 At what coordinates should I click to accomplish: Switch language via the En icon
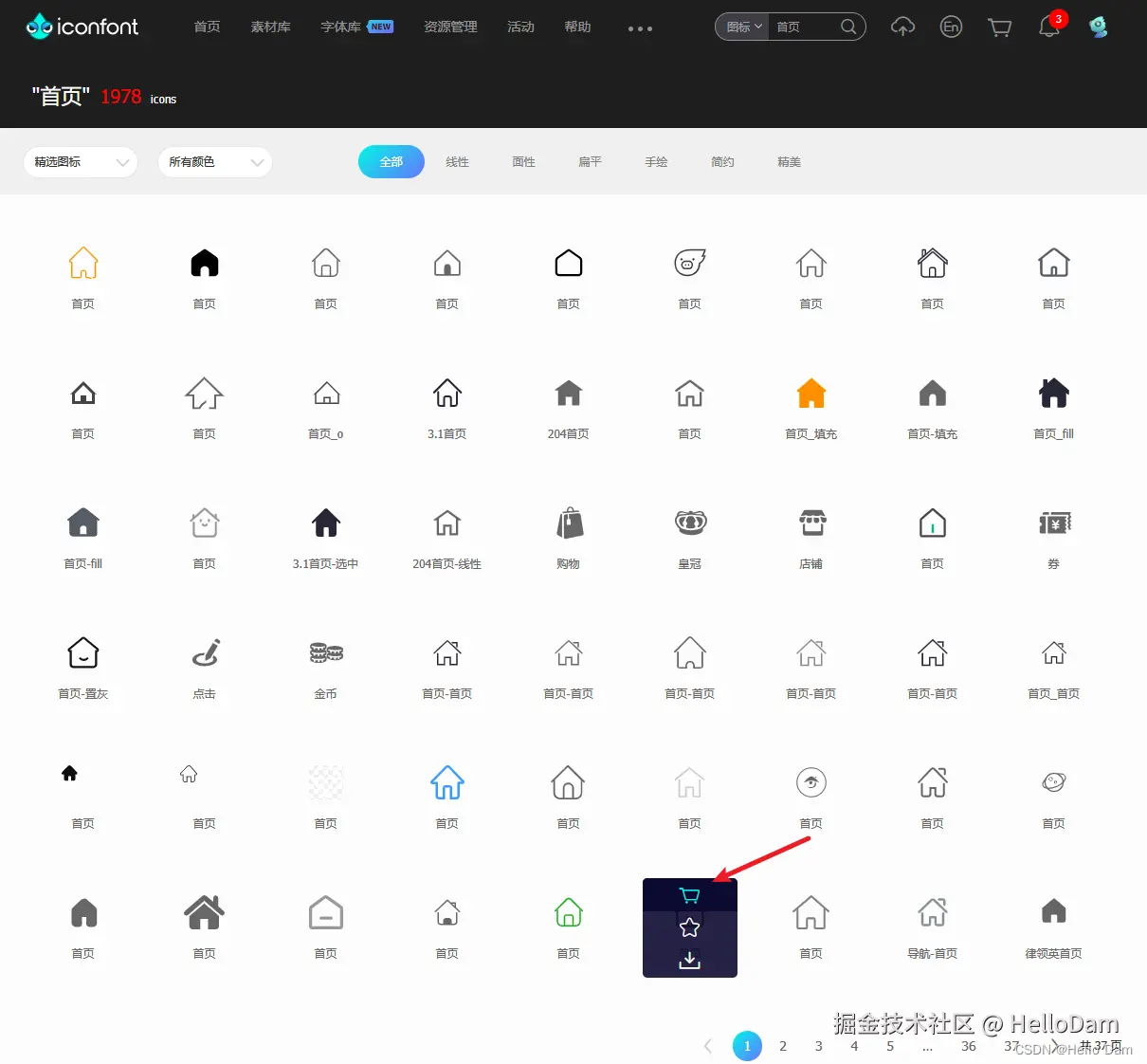pos(951,28)
